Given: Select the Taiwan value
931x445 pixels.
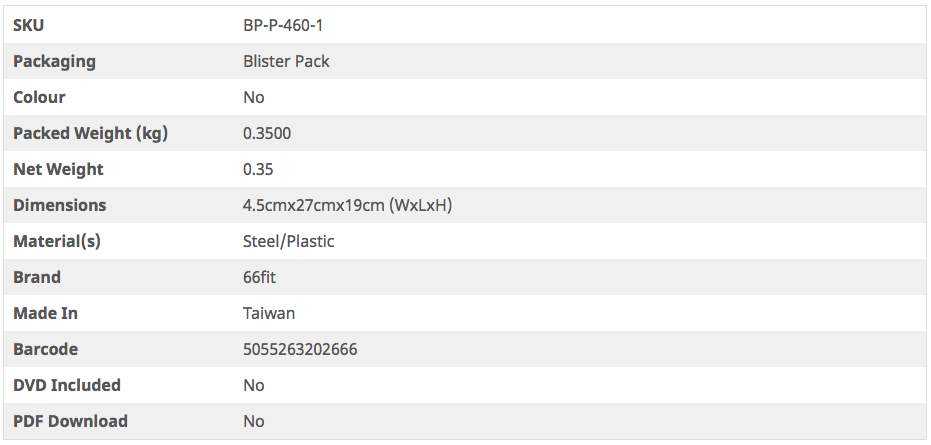Looking at the screenshot, I should click(x=269, y=313).
